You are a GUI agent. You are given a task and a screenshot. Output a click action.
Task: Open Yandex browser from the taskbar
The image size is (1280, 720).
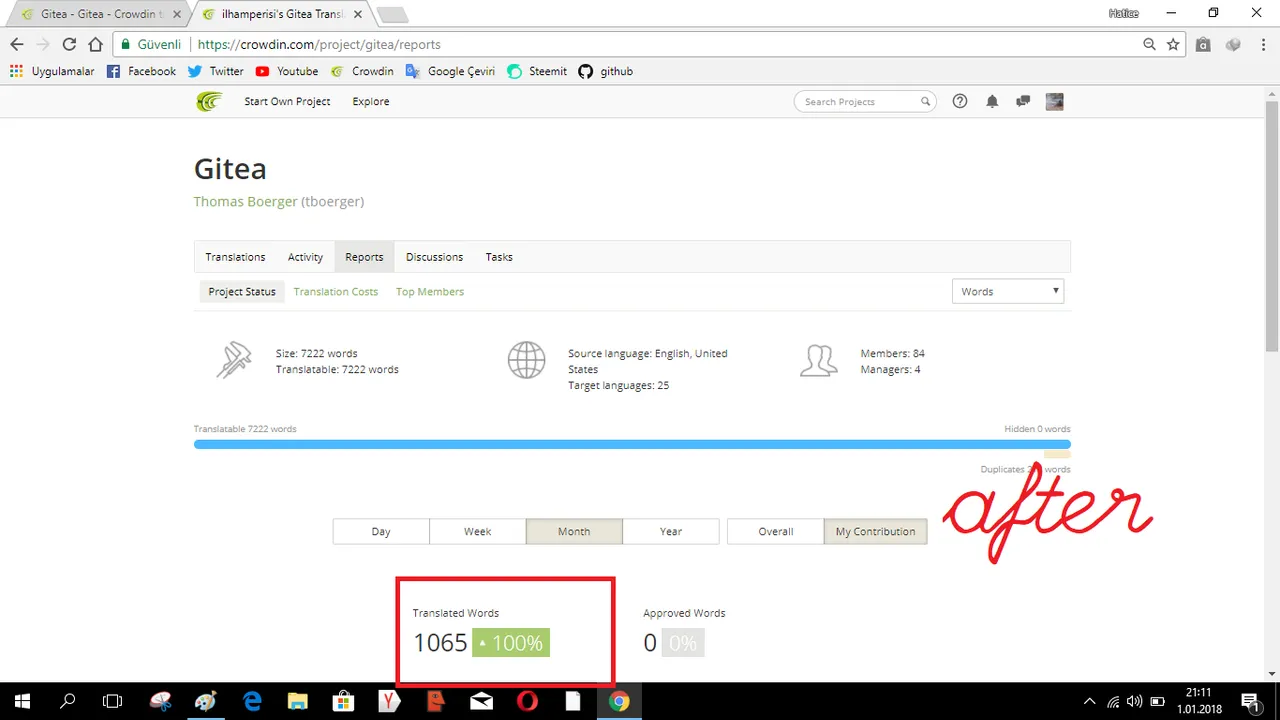[390, 701]
